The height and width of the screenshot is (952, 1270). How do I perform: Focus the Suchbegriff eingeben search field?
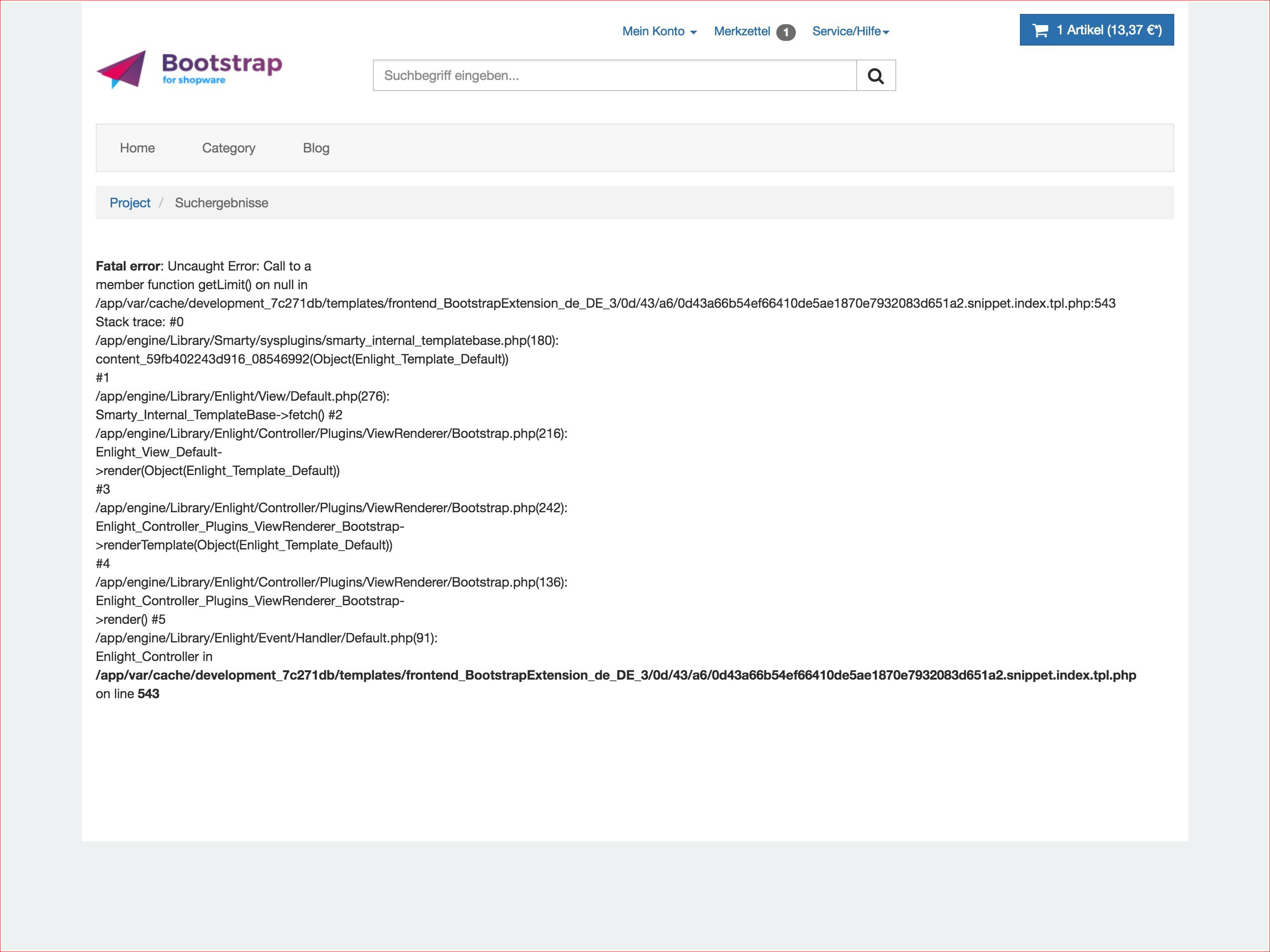(615, 76)
